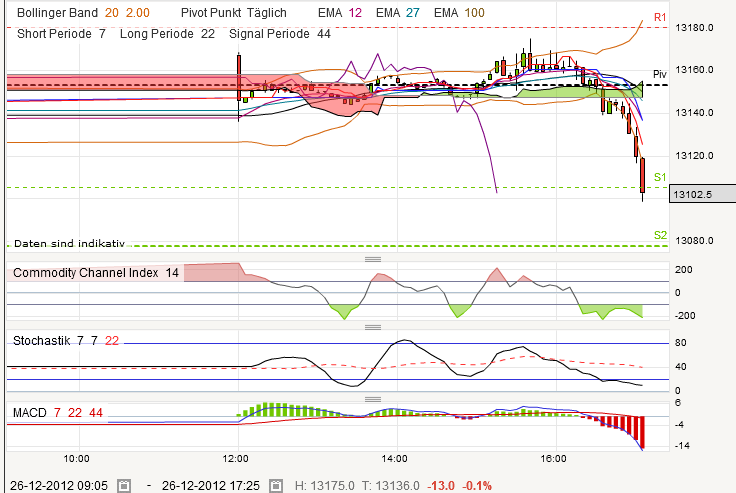Viewport: 736px width, 493px height.
Task: Click the 10:00 time axis label
Action: 77,458
